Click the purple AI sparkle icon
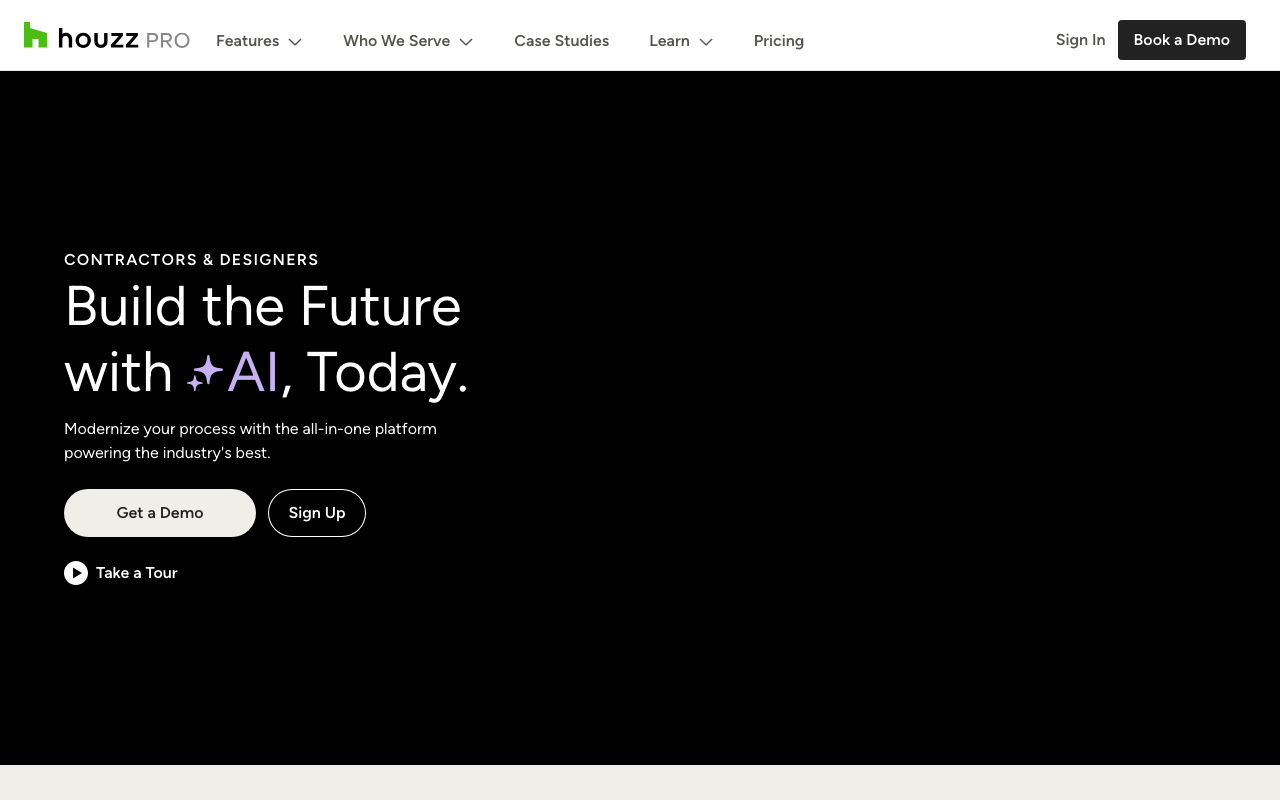This screenshot has width=1280, height=800. pos(205,373)
